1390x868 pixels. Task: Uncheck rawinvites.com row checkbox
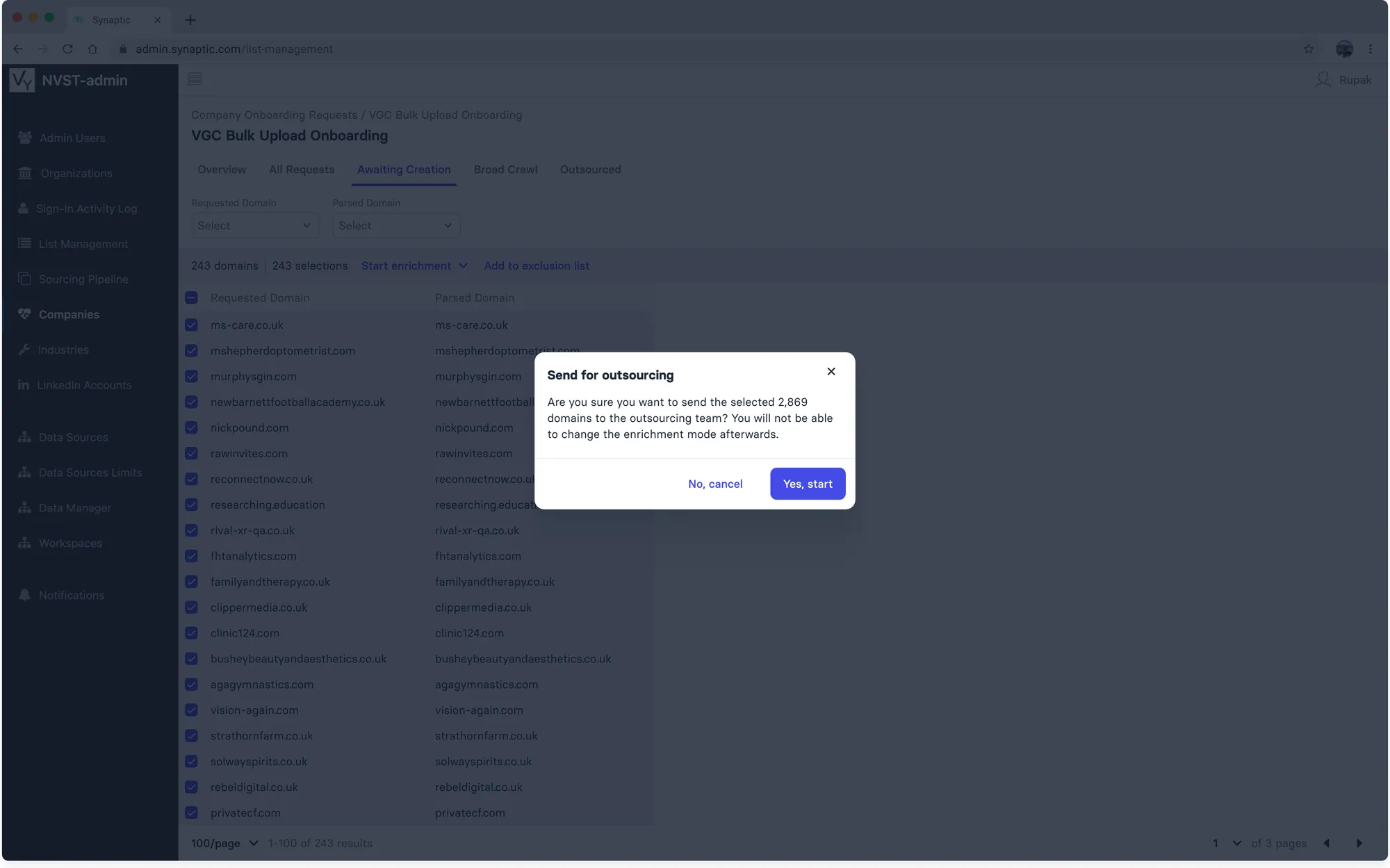click(x=191, y=453)
